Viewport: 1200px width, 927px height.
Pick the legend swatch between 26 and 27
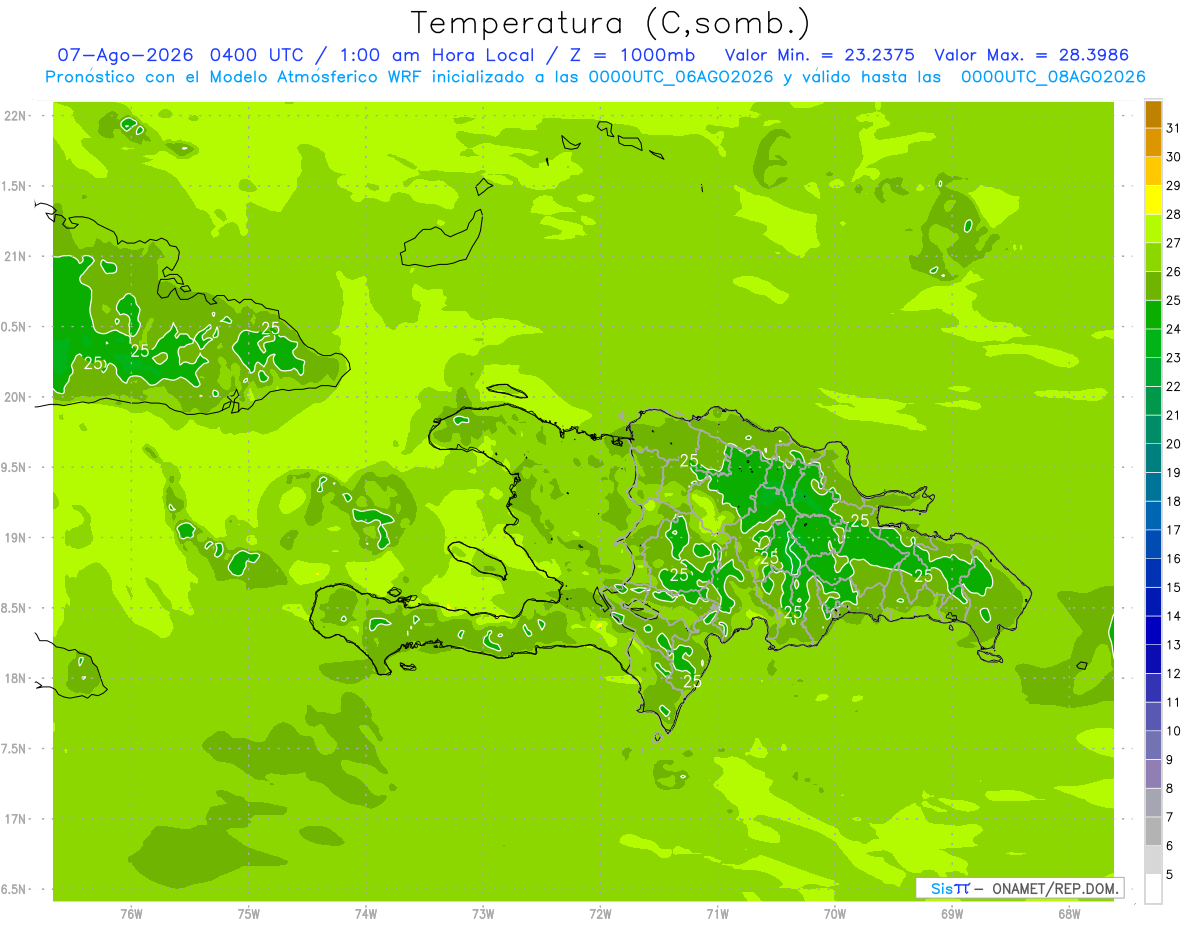tap(1153, 258)
